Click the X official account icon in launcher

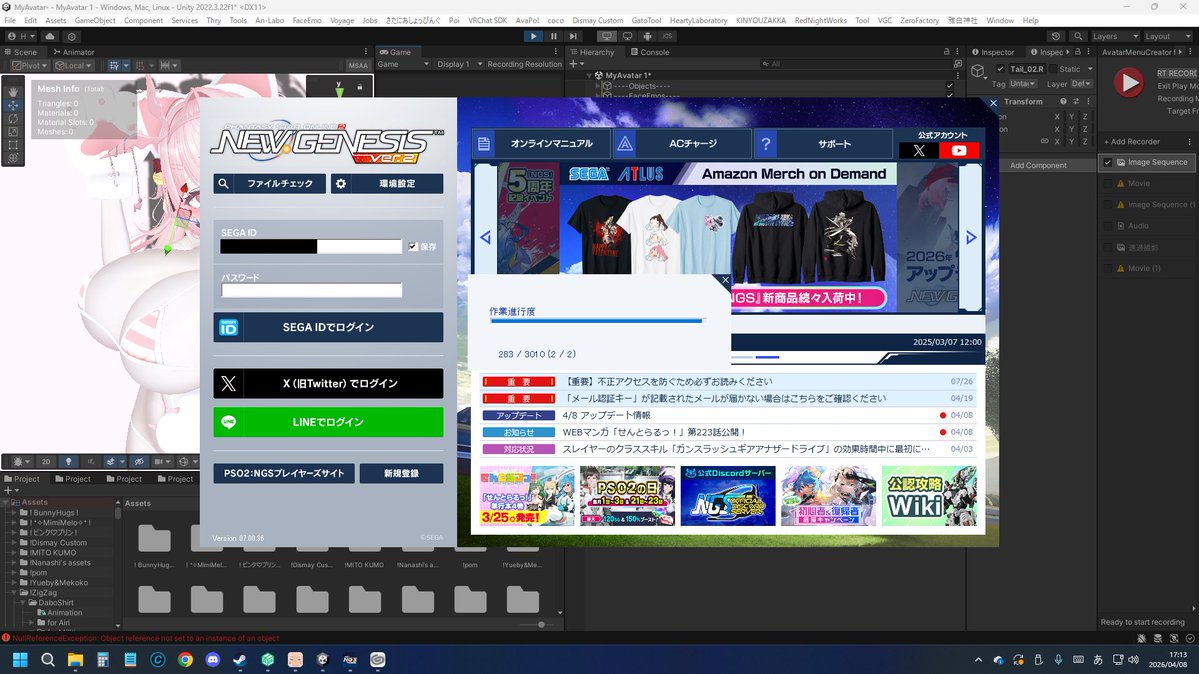point(919,151)
